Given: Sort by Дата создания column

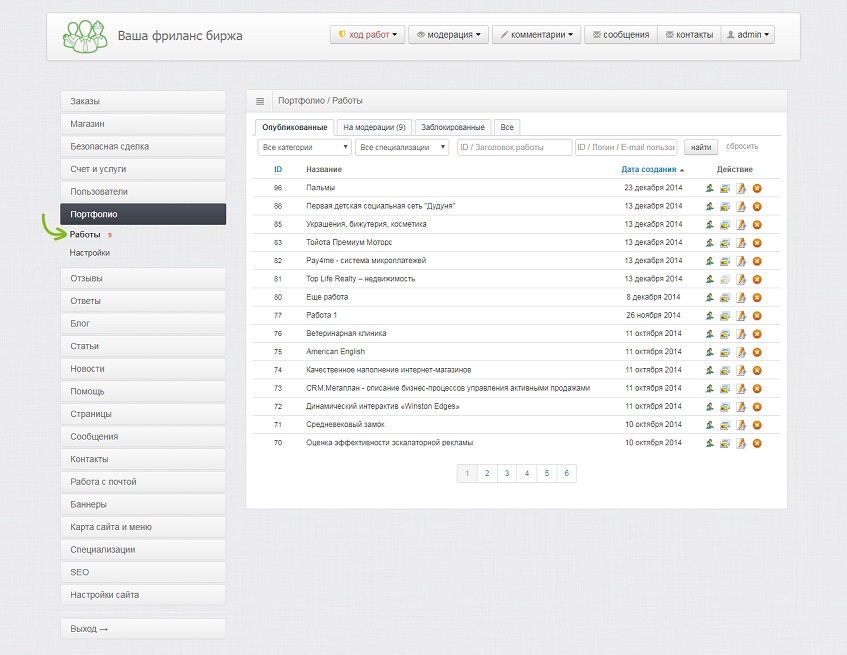Looking at the screenshot, I should [649, 169].
